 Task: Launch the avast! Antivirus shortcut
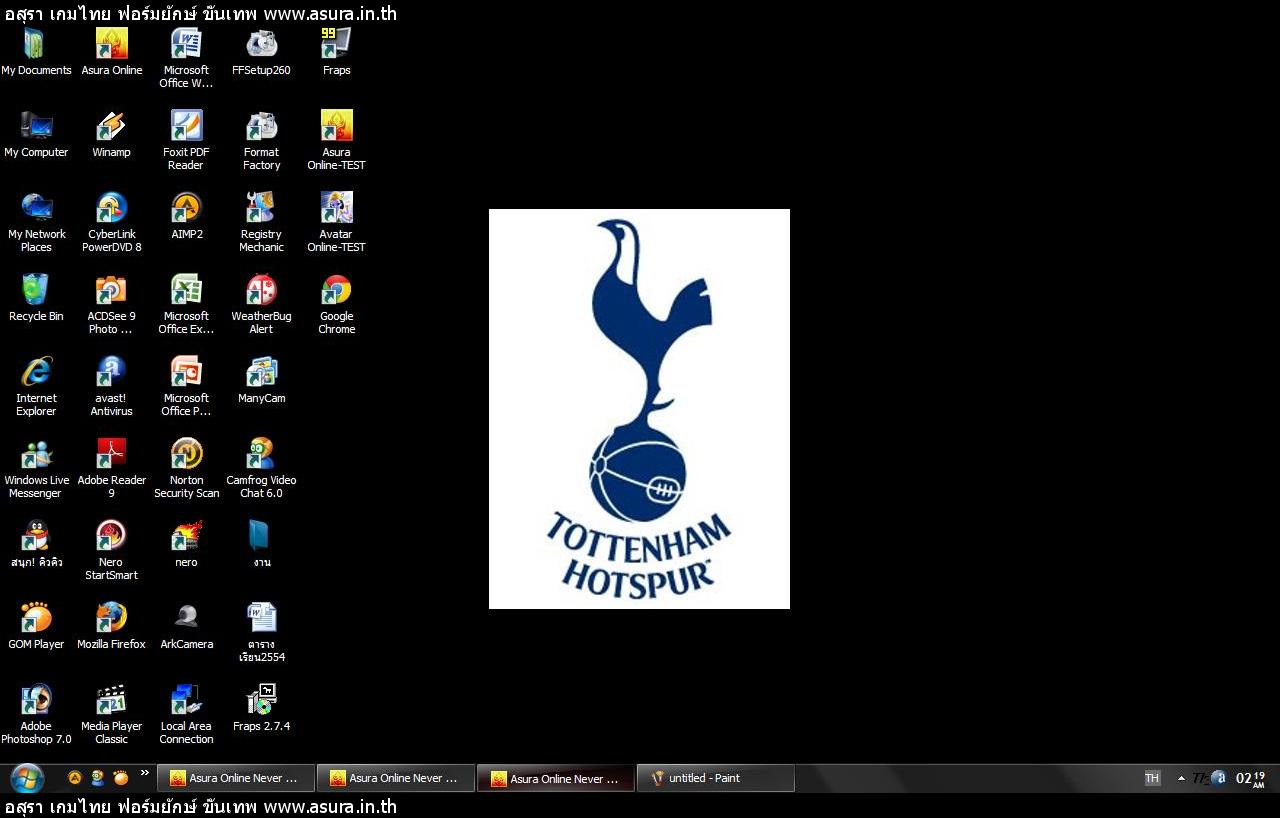111,386
